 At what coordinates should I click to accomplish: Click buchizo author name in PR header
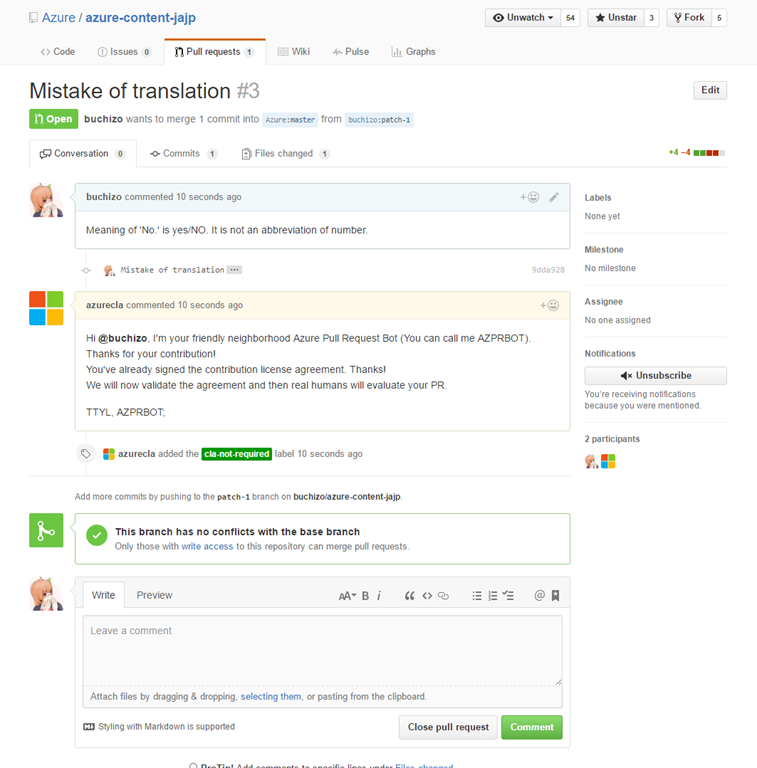(x=103, y=119)
